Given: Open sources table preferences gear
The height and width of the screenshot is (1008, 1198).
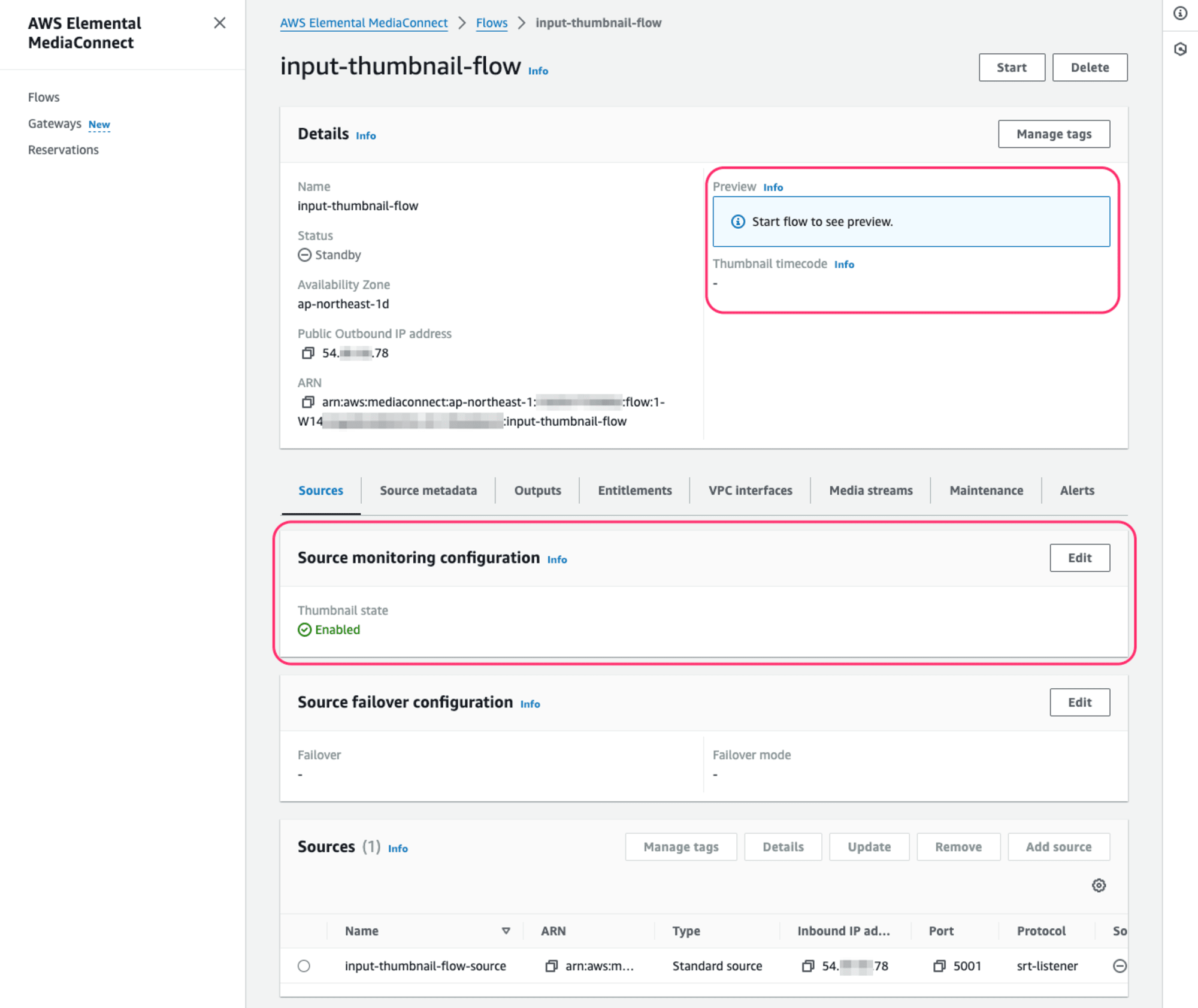Looking at the screenshot, I should tap(1099, 885).
